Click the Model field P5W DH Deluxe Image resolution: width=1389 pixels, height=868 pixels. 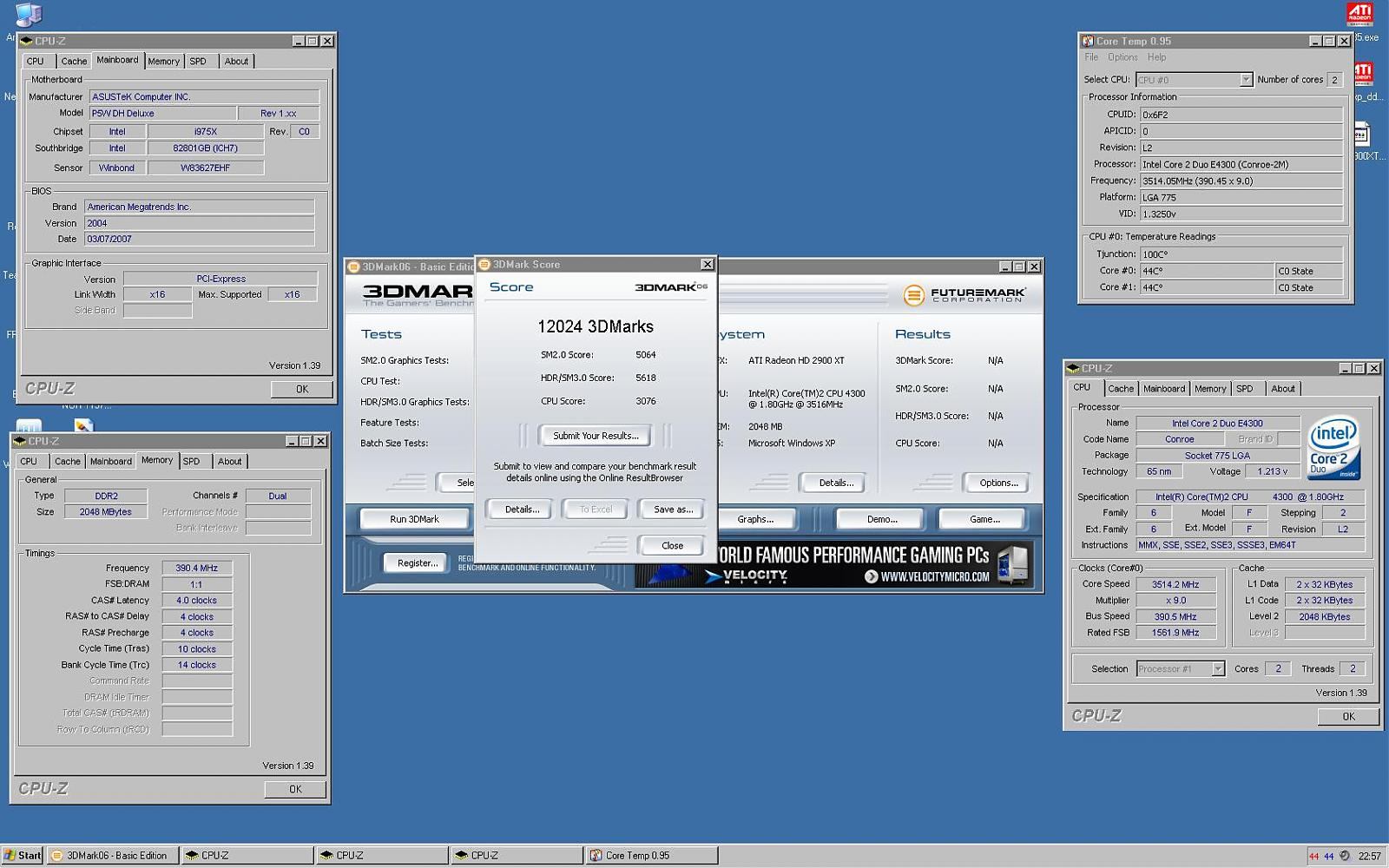click(162, 113)
